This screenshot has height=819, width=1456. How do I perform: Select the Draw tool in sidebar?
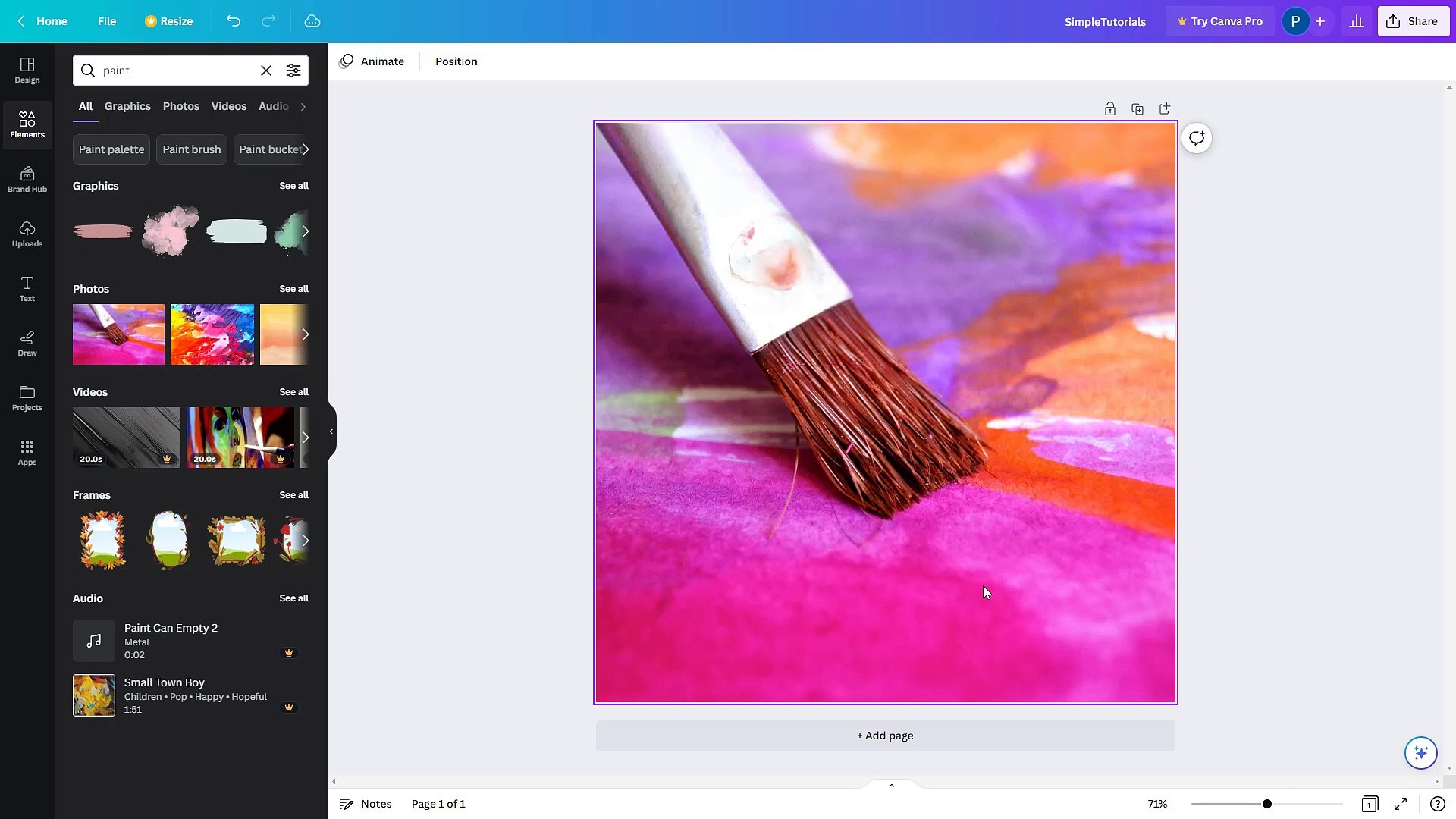[x=27, y=343]
